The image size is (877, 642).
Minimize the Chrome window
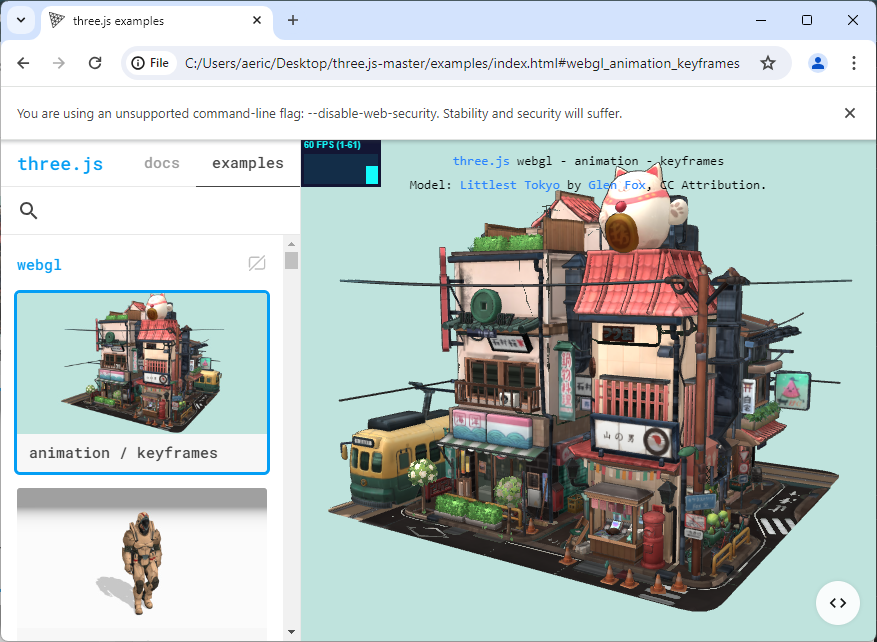pyautogui.click(x=761, y=21)
